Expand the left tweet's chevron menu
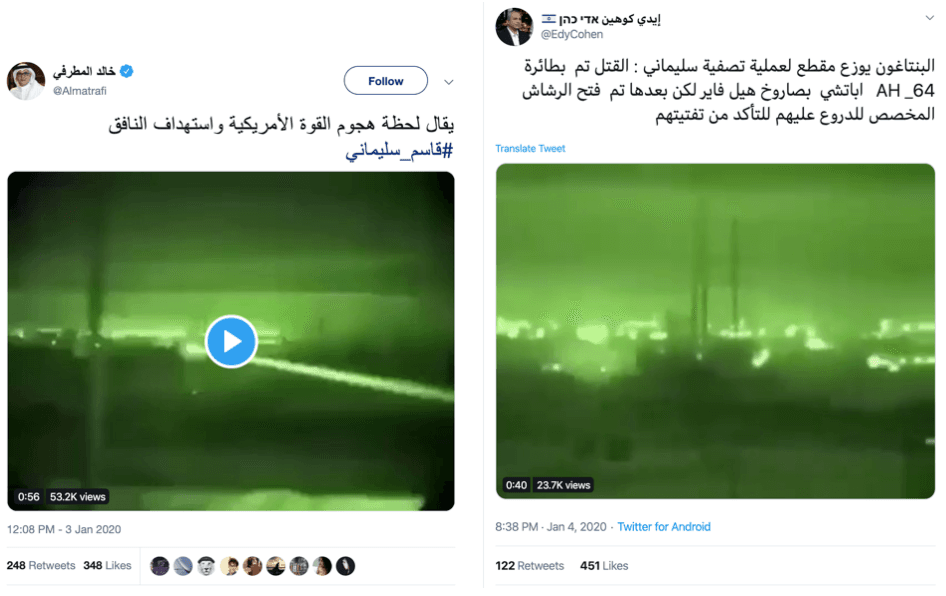This screenshot has height=596, width=946. 448,82
